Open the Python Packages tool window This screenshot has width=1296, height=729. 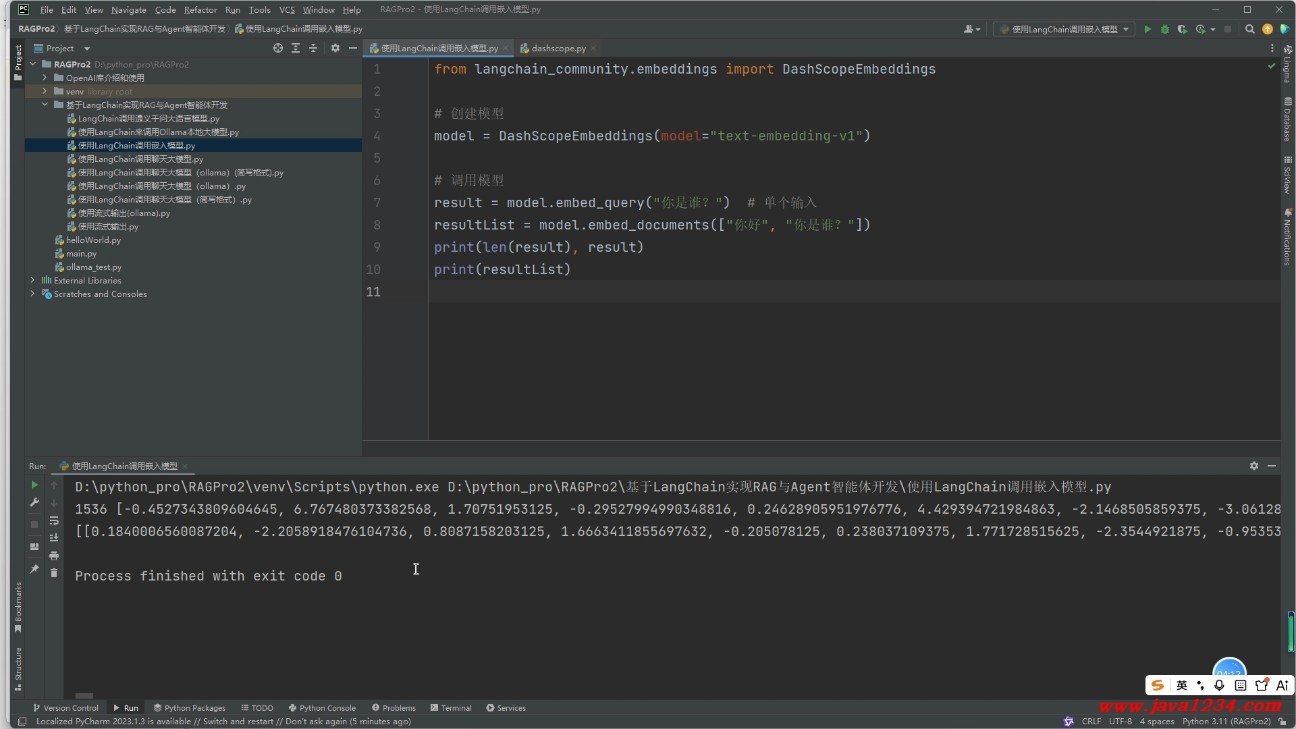coord(189,708)
